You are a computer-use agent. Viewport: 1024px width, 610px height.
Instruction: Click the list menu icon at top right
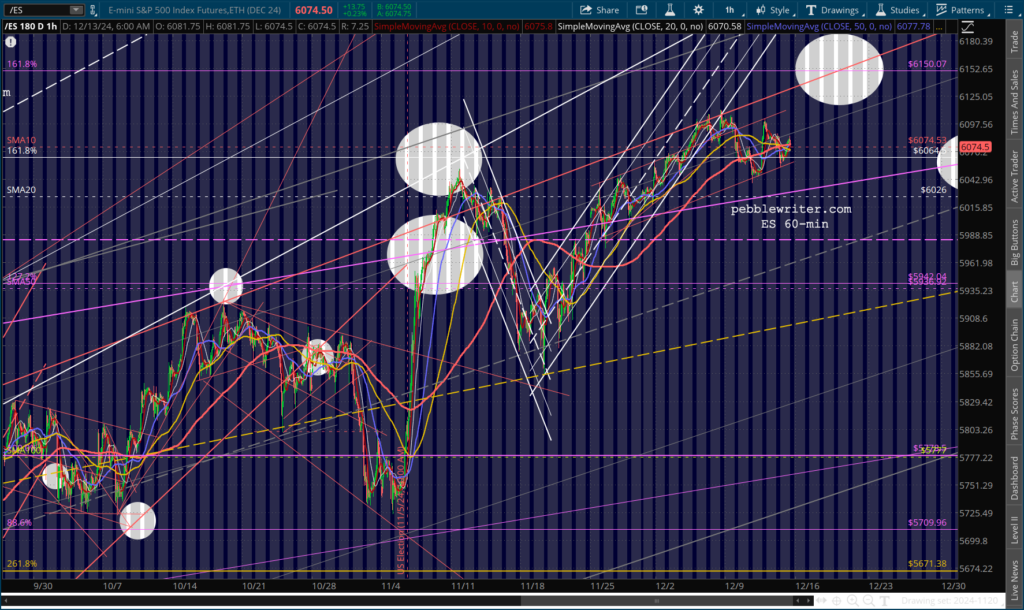point(1008,10)
